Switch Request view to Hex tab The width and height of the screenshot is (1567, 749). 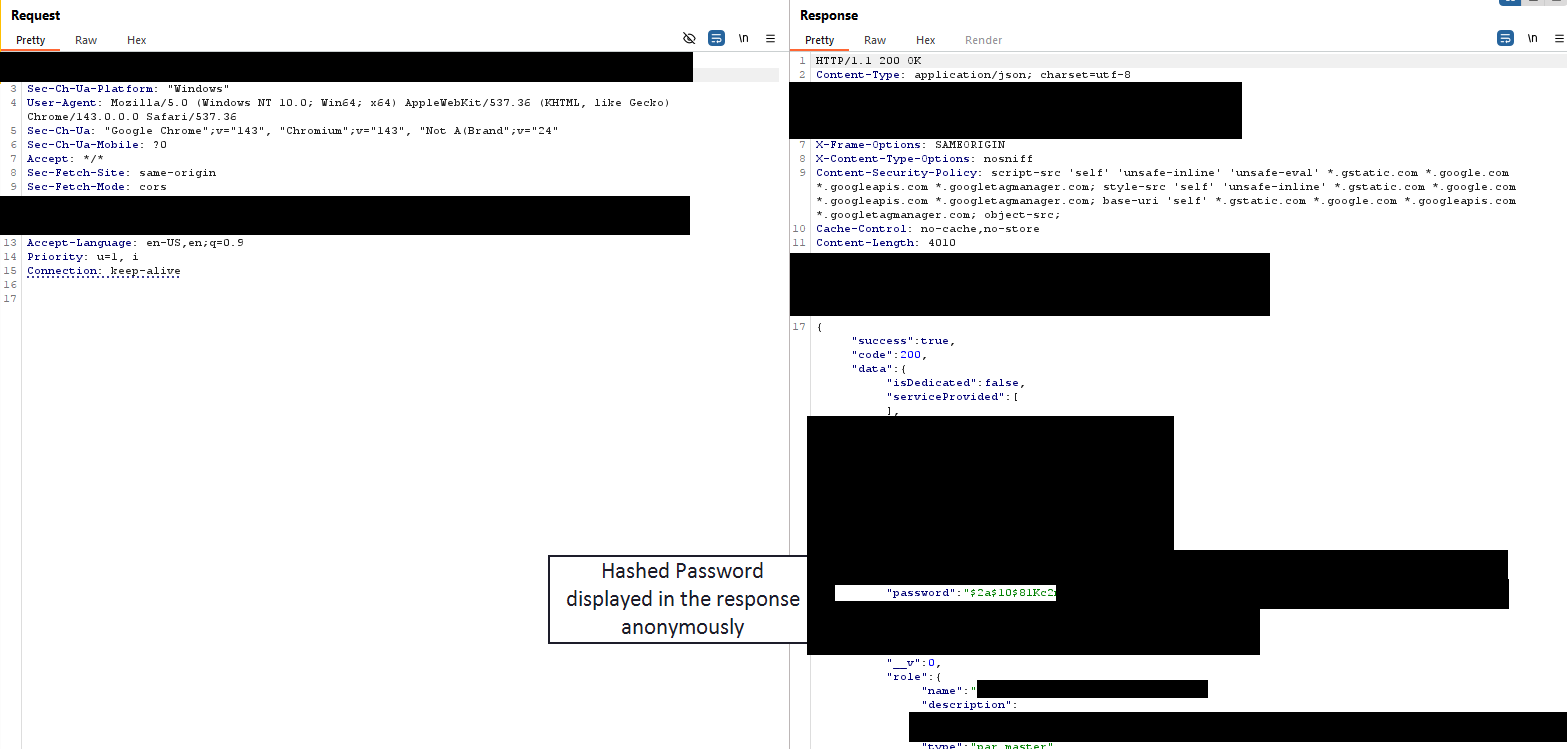click(137, 40)
